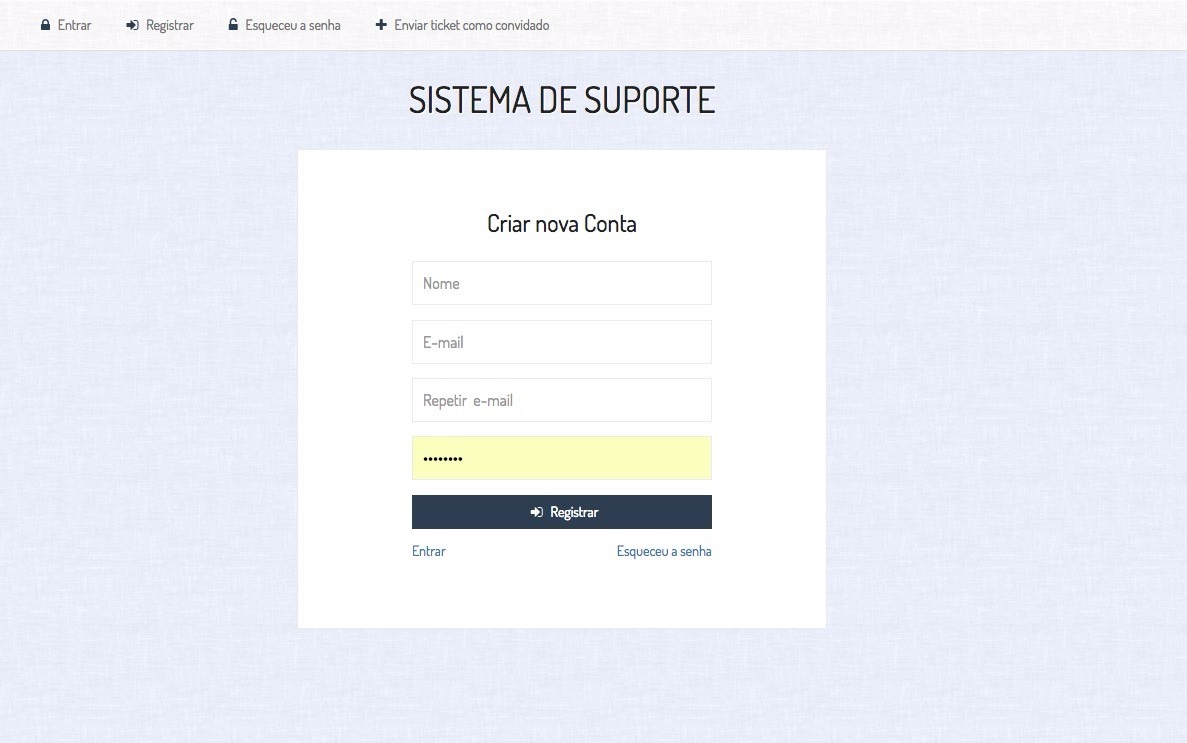Image resolution: width=1187 pixels, height=743 pixels.
Task: Select Registrar in the top navigation bar
Action: click(169, 25)
